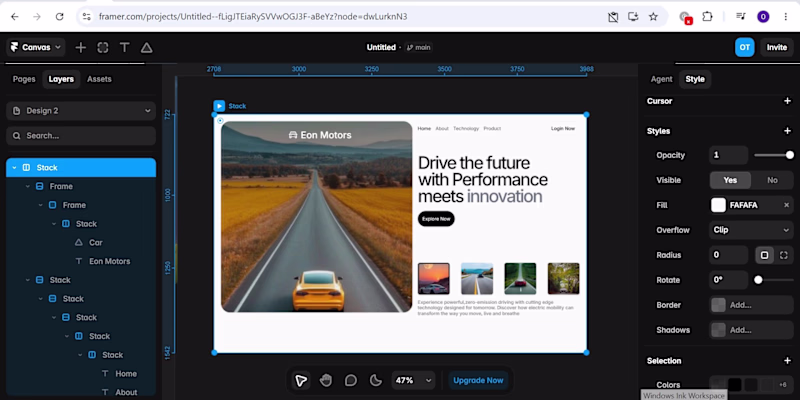Click Login Now link on canvas
This screenshot has height=400, width=800.
point(563,129)
